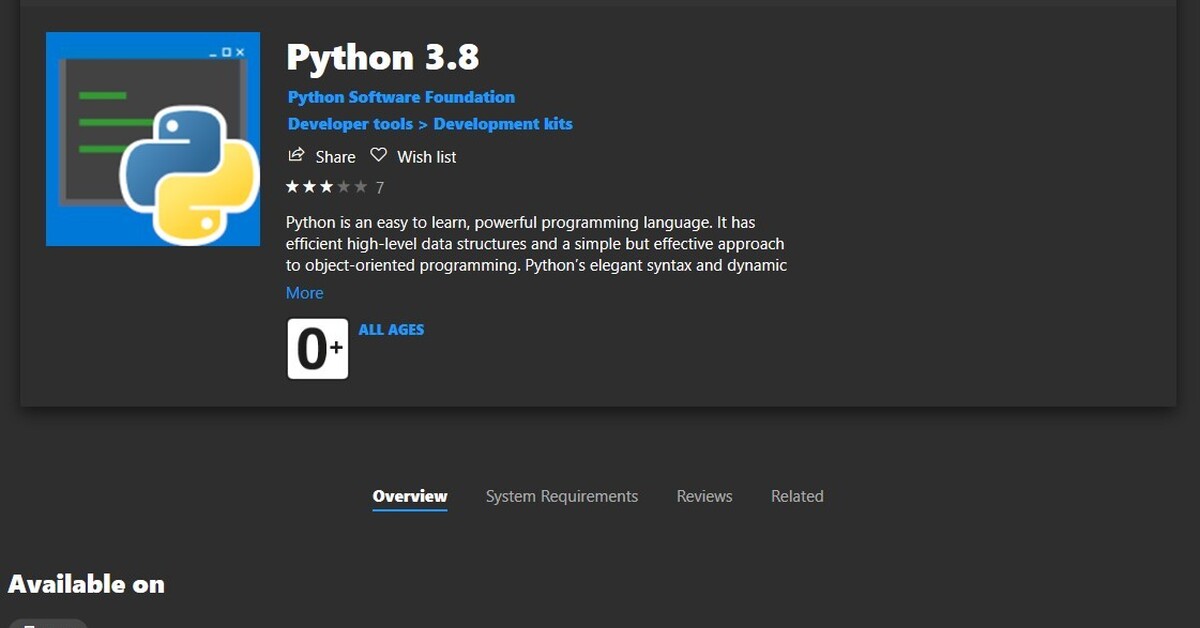Click the Python description paragraph text

pyautogui.click(x=535, y=243)
